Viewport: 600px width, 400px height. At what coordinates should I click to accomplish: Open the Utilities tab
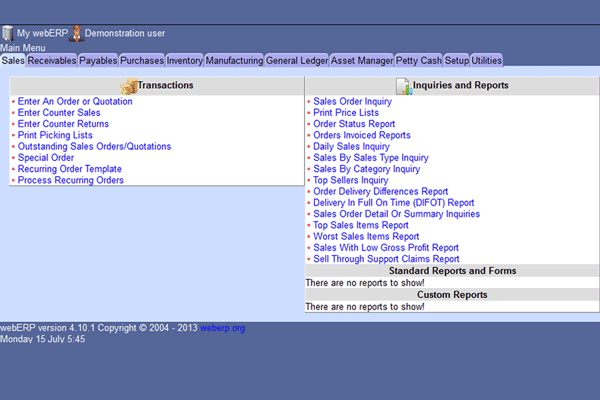pos(487,61)
